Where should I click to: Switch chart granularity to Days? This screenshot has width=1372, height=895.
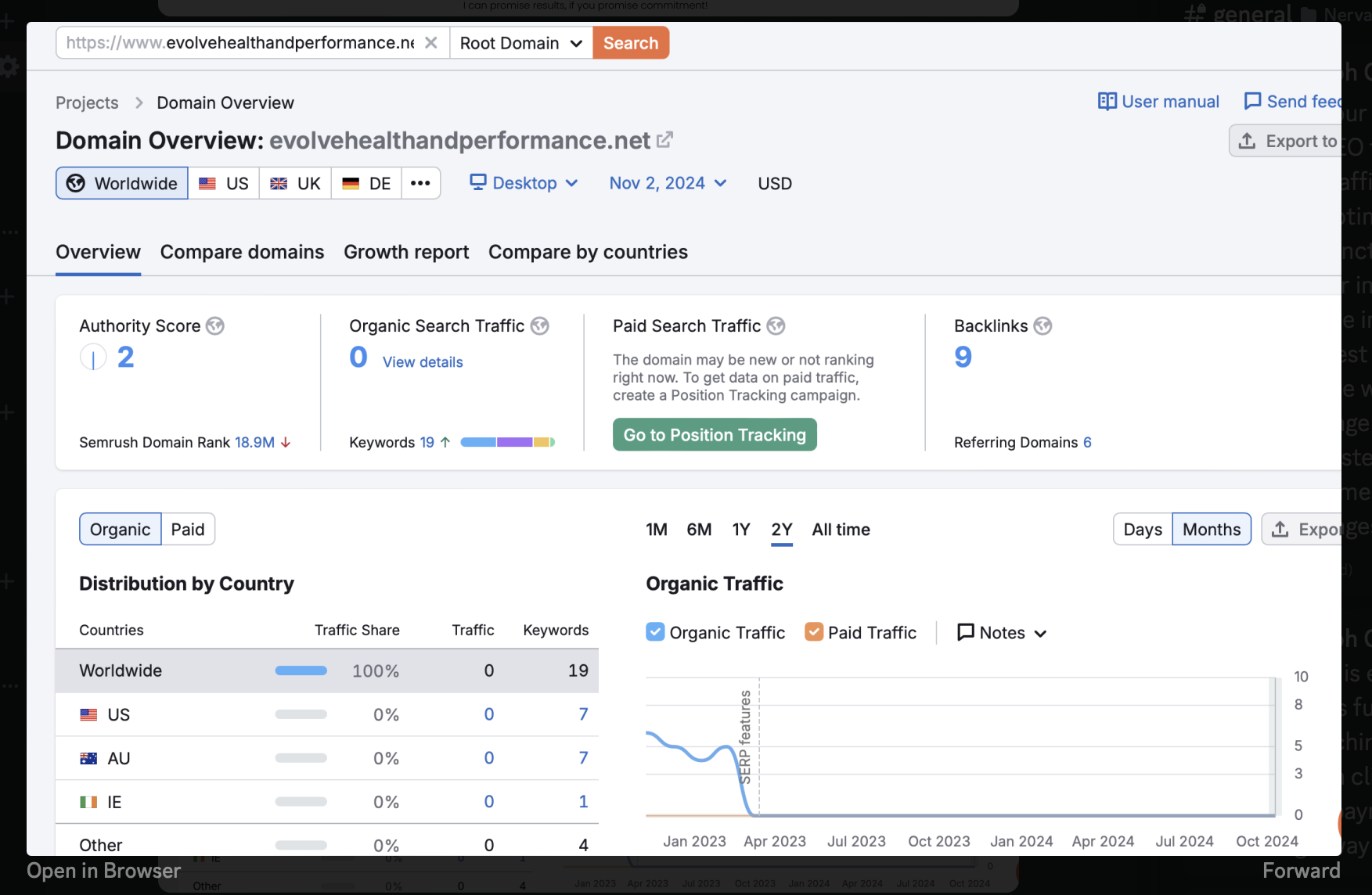(x=1142, y=530)
